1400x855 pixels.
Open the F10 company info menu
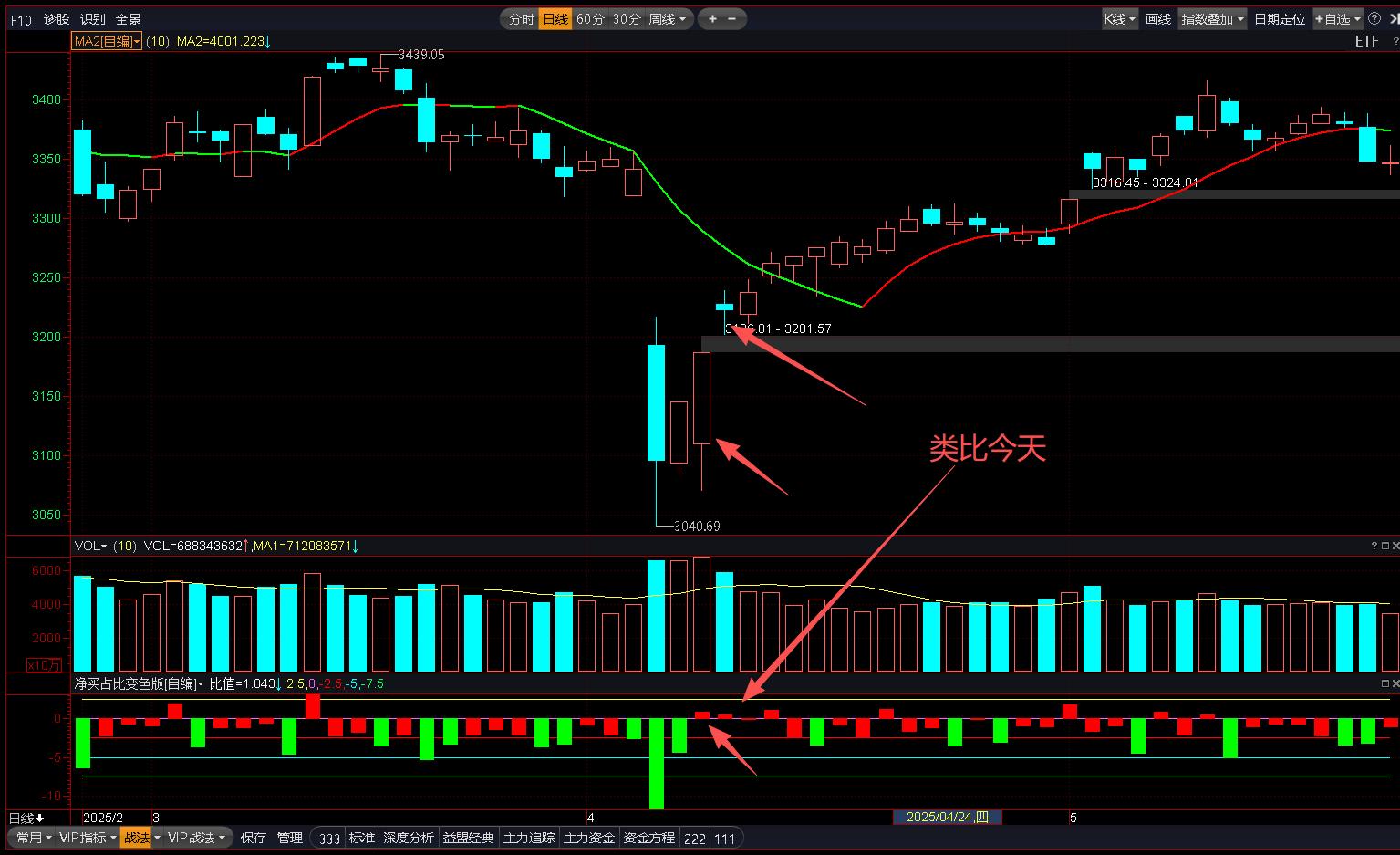click(21, 19)
